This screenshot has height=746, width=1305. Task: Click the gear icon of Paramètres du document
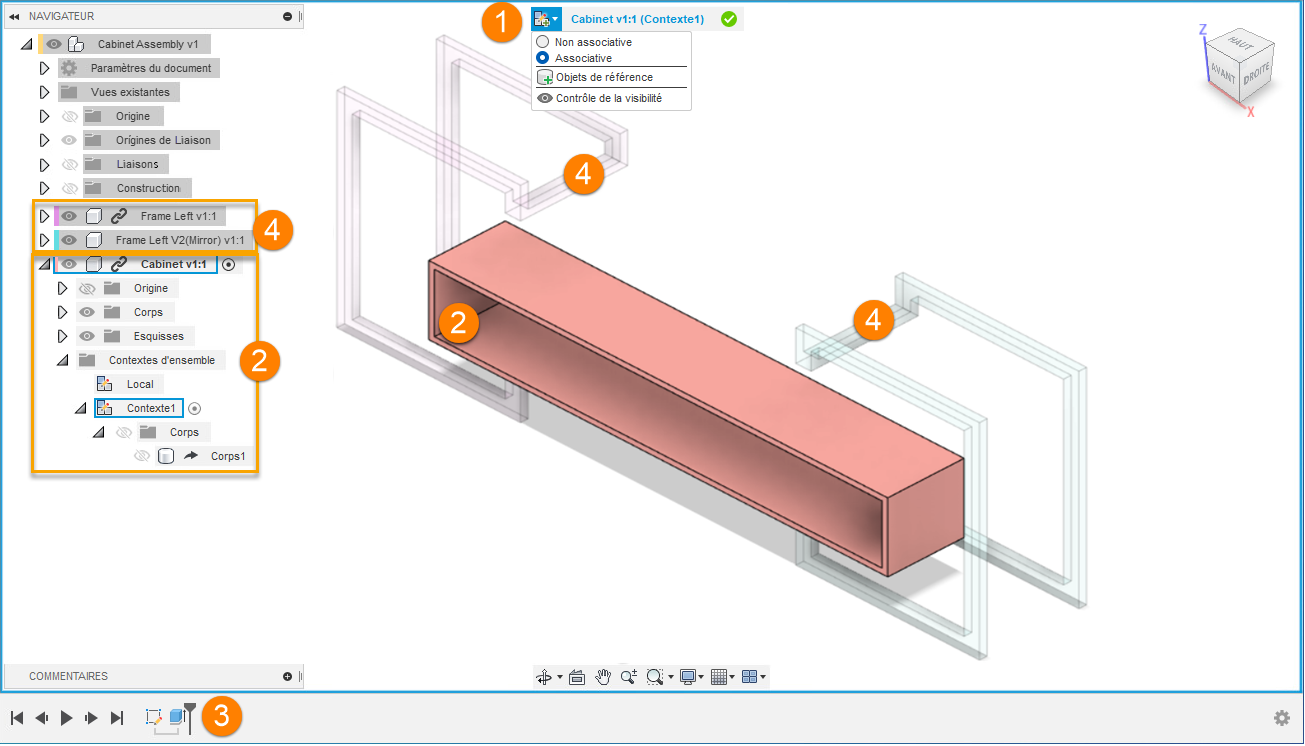(69, 68)
